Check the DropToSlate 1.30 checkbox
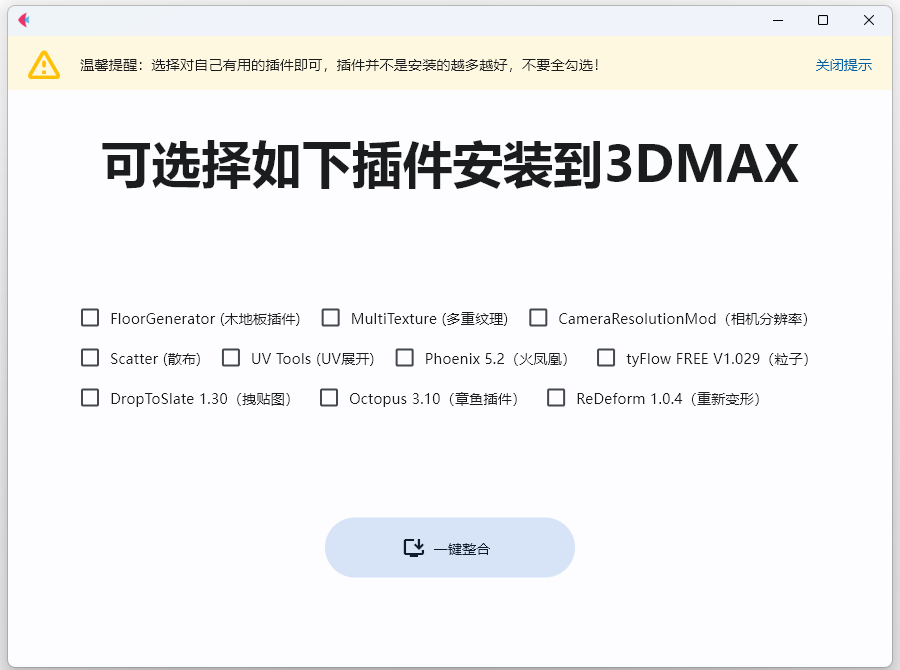Viewport: 900px width, 670px height. (x=90, y=397)
